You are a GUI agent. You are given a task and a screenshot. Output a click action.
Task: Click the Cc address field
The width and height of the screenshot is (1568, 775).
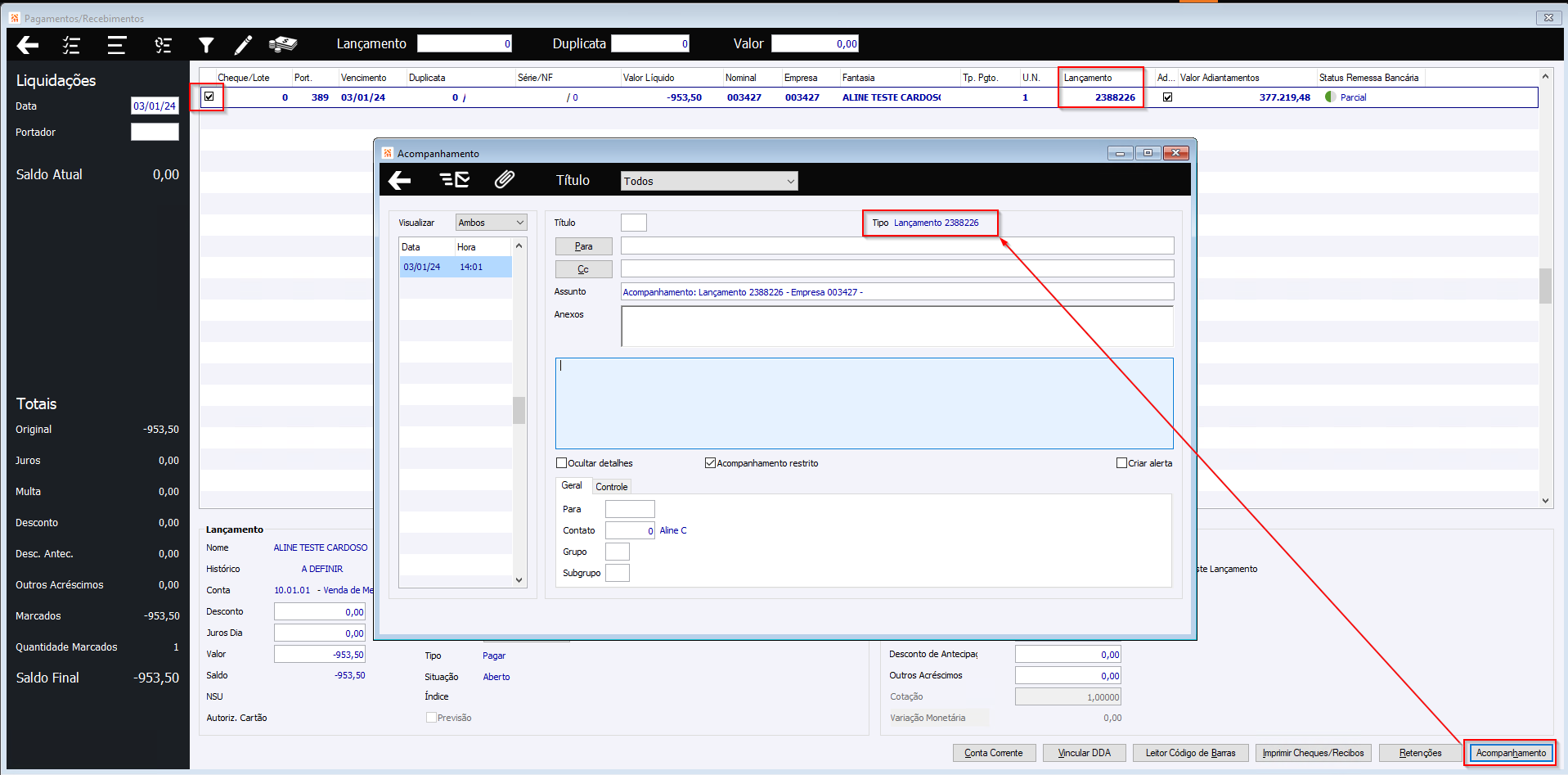point(897,268)
